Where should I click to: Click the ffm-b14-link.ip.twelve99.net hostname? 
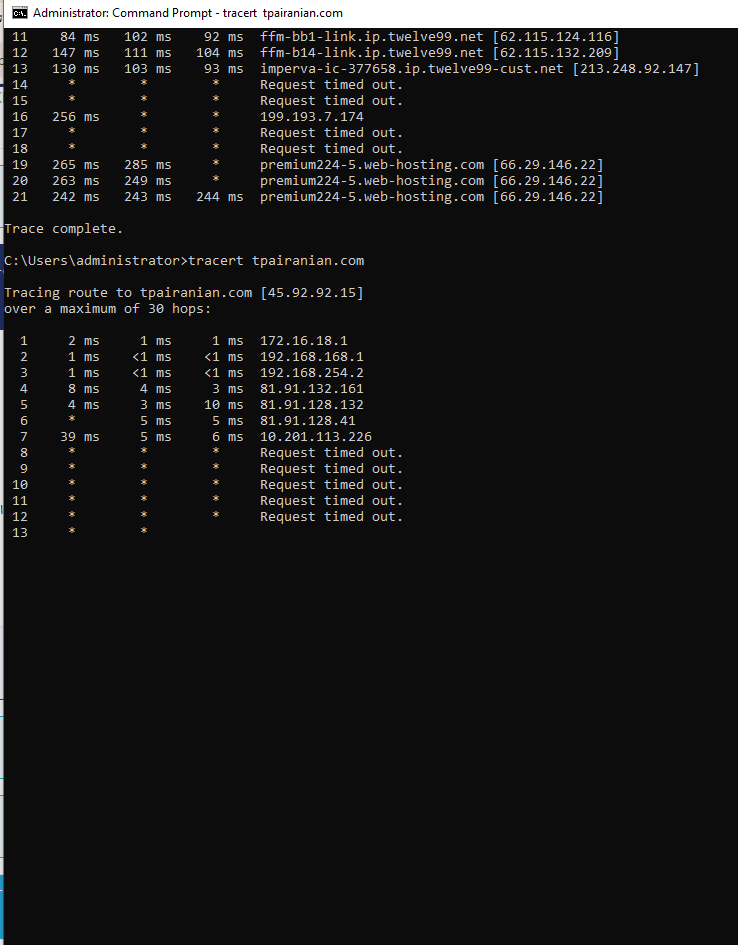pos(372,53)
